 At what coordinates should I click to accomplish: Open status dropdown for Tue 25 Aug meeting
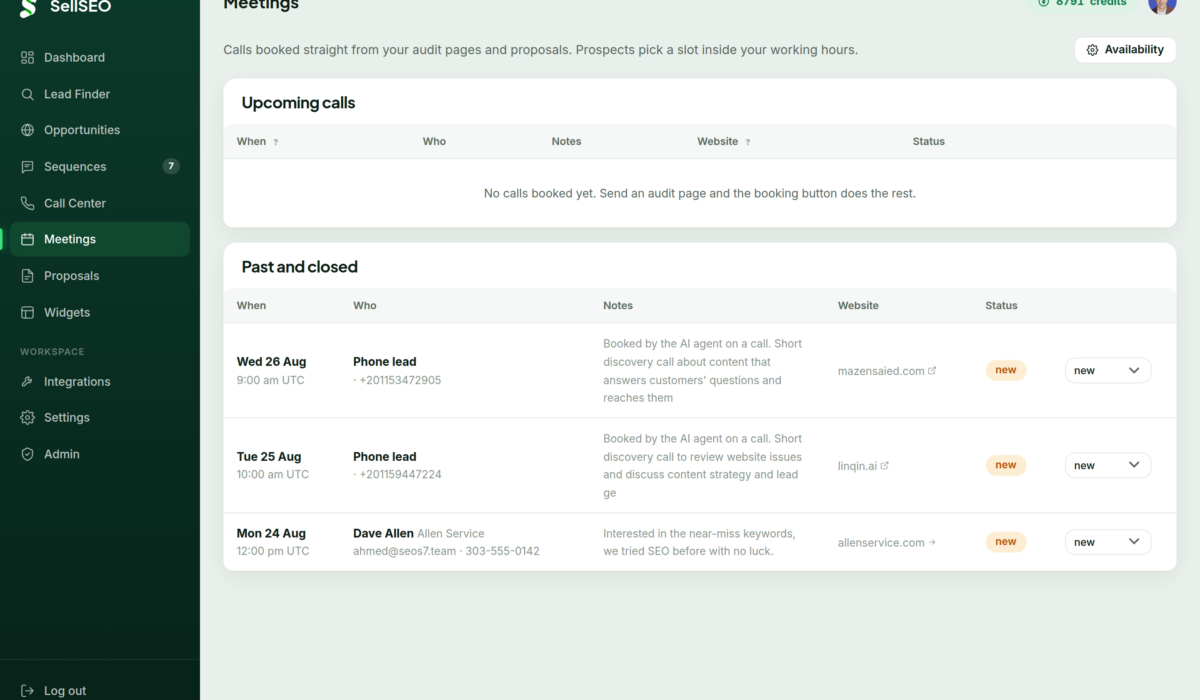(x=1108, y=465)
